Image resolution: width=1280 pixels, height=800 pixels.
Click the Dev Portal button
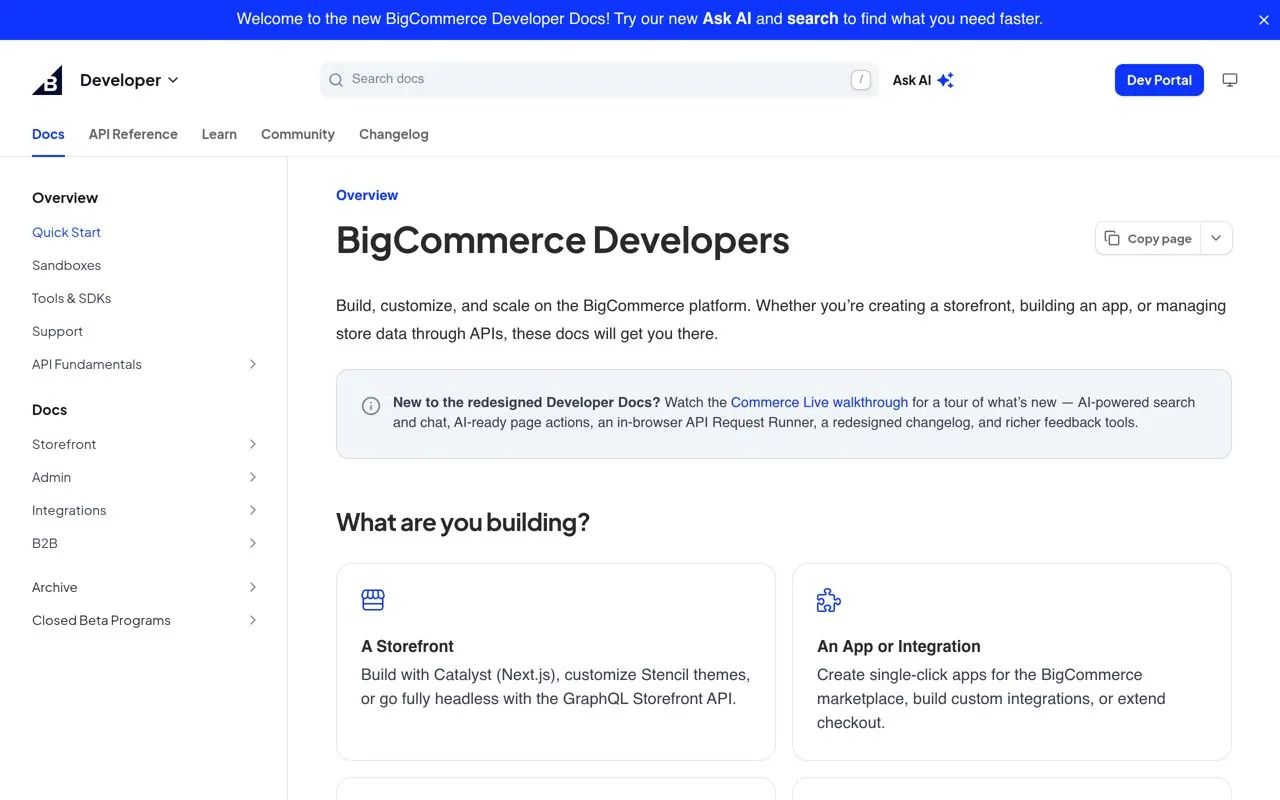(1159, 80)
